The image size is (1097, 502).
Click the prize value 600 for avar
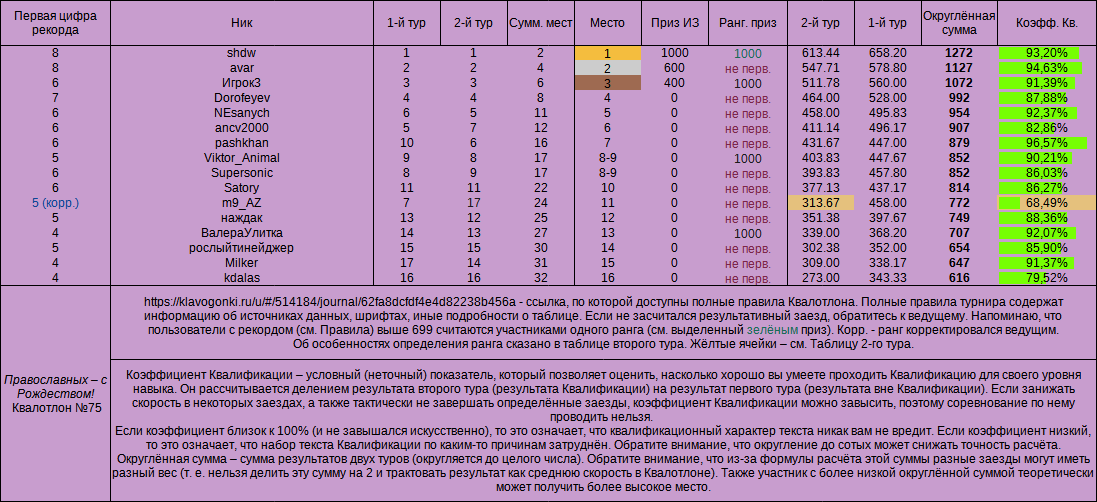(675, 68)
